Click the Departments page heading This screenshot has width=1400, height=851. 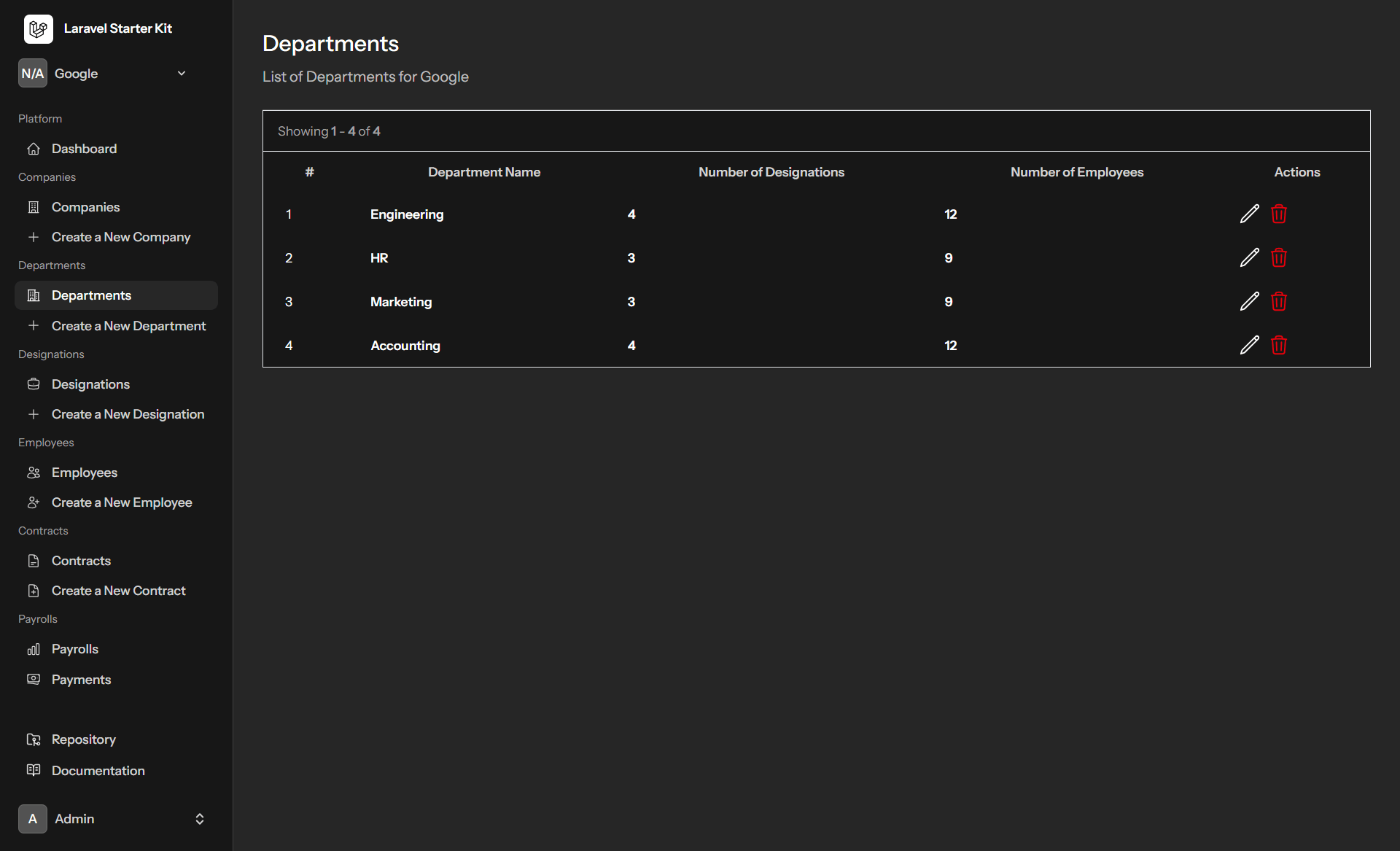click(x=330, y=44)
